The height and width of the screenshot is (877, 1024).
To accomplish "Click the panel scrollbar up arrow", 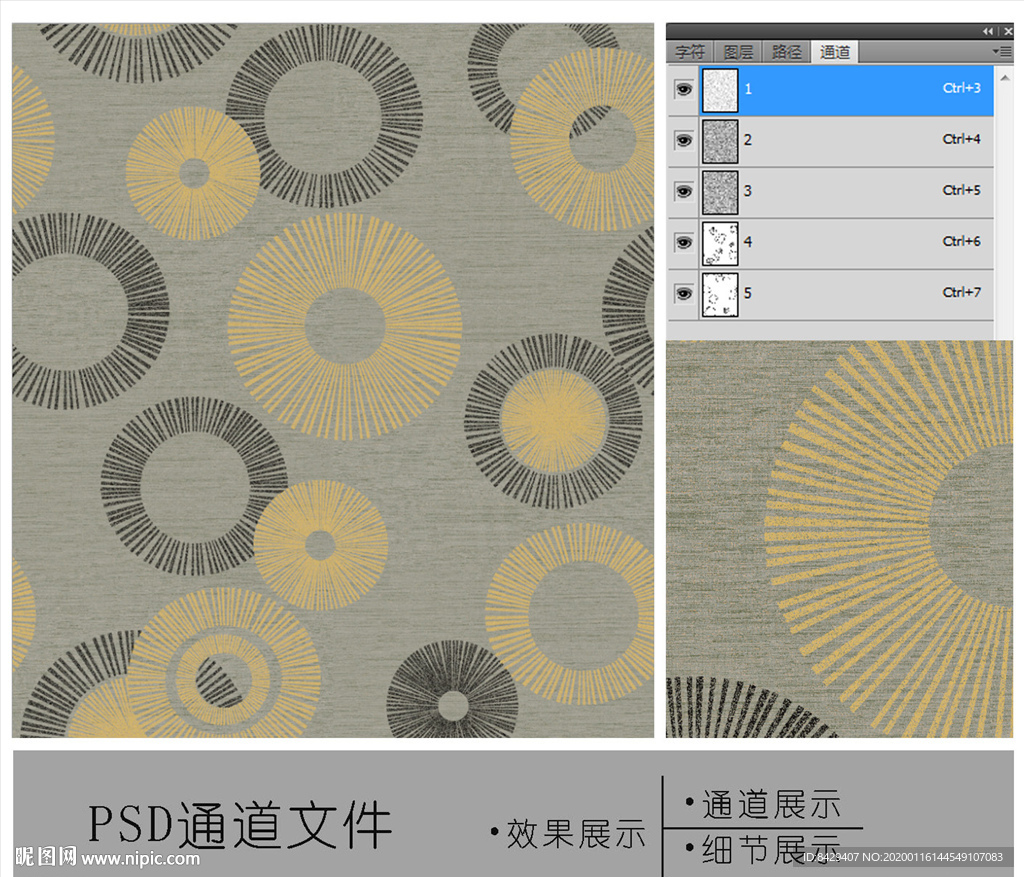I will tap(1004, 78).
